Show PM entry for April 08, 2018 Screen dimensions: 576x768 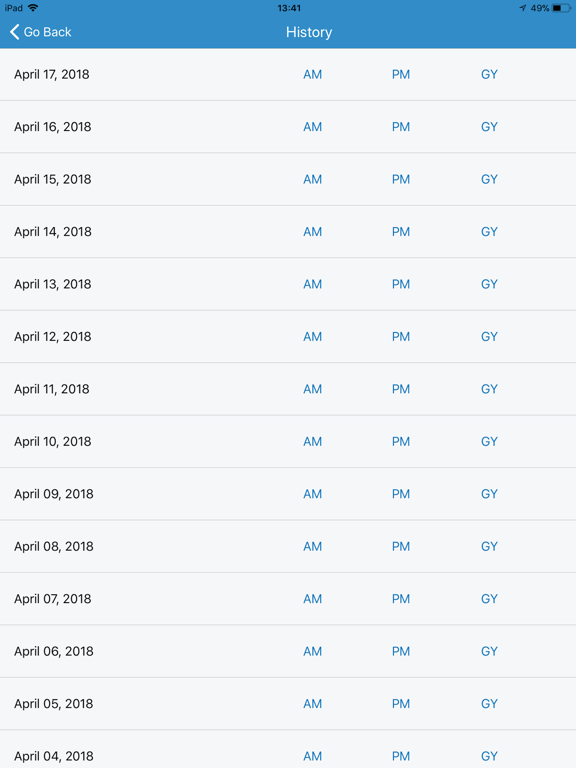point(401,546)
